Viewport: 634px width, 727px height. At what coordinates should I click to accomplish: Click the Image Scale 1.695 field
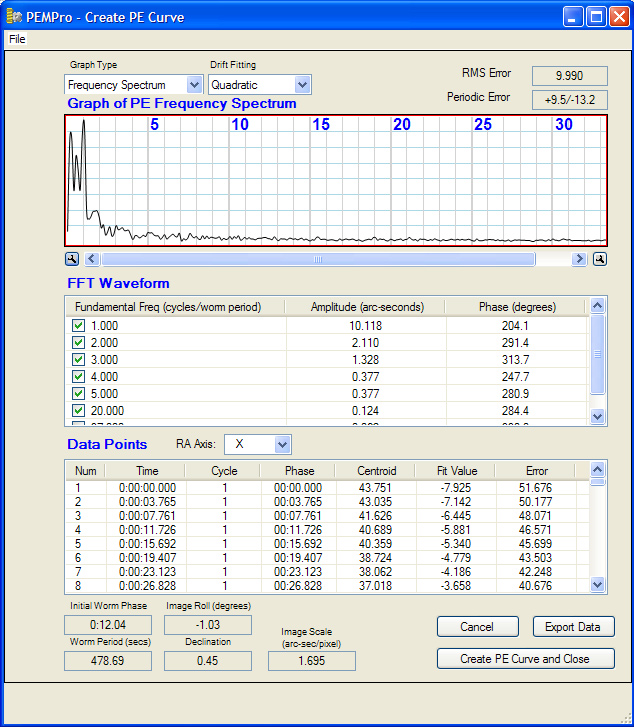click(312, 661)
